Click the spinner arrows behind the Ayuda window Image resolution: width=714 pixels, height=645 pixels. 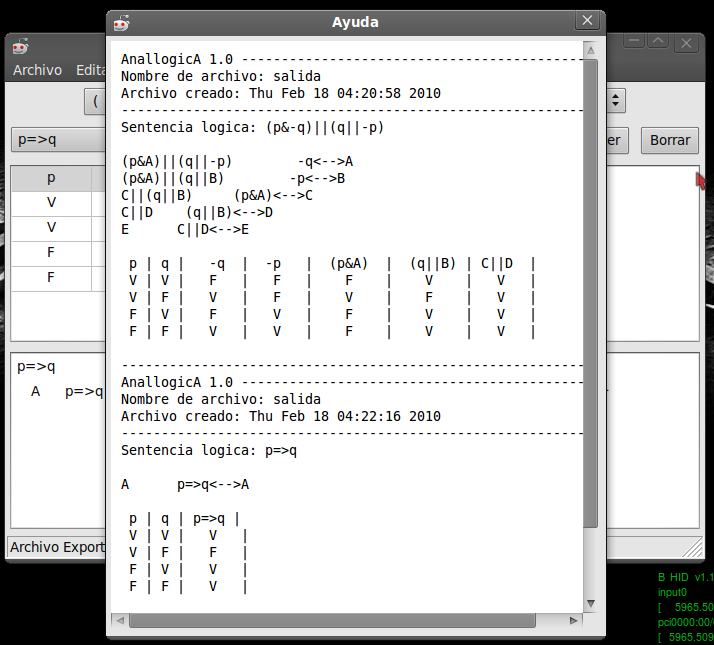click(616, 101)
